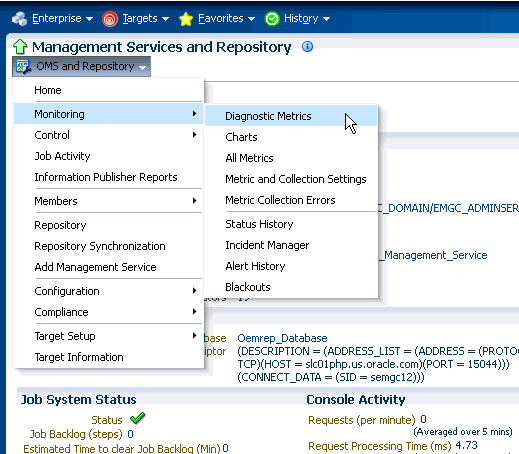The image size is (519, 454).
Task: Click the blue info icon next to title
Action: [x=307, y=46]
